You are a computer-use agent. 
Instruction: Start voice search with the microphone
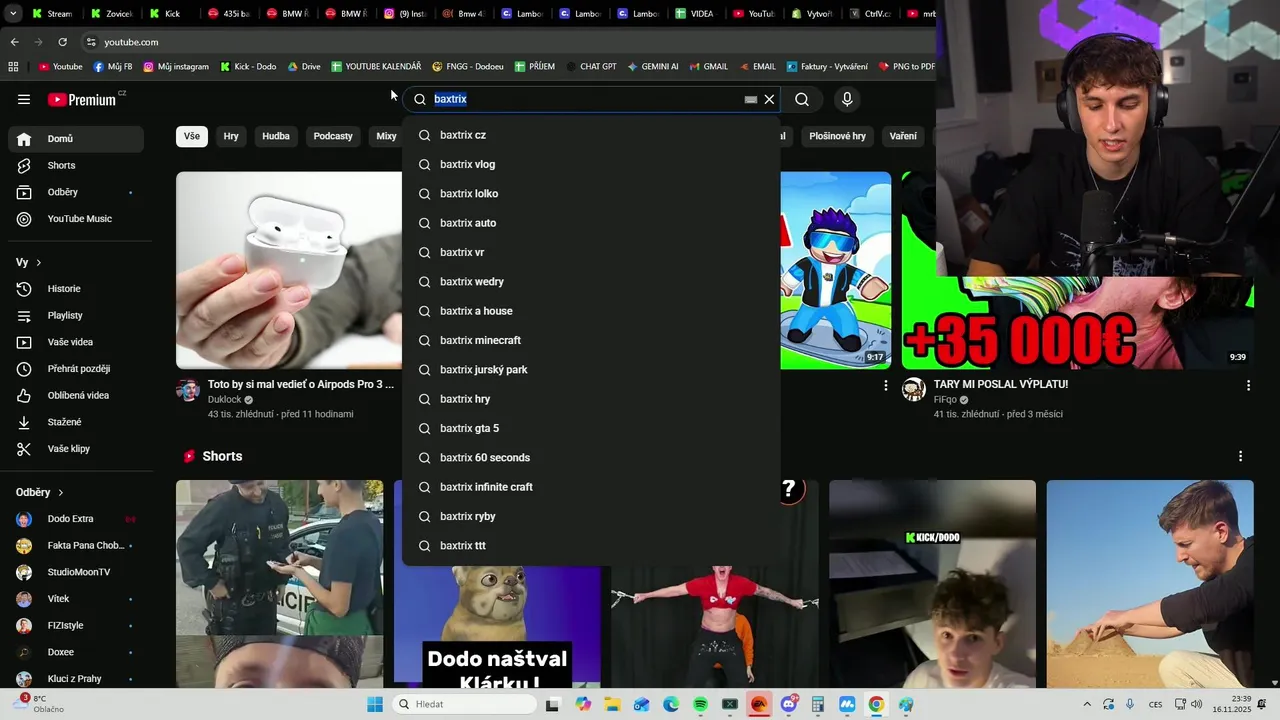click(x=847, y=99)
